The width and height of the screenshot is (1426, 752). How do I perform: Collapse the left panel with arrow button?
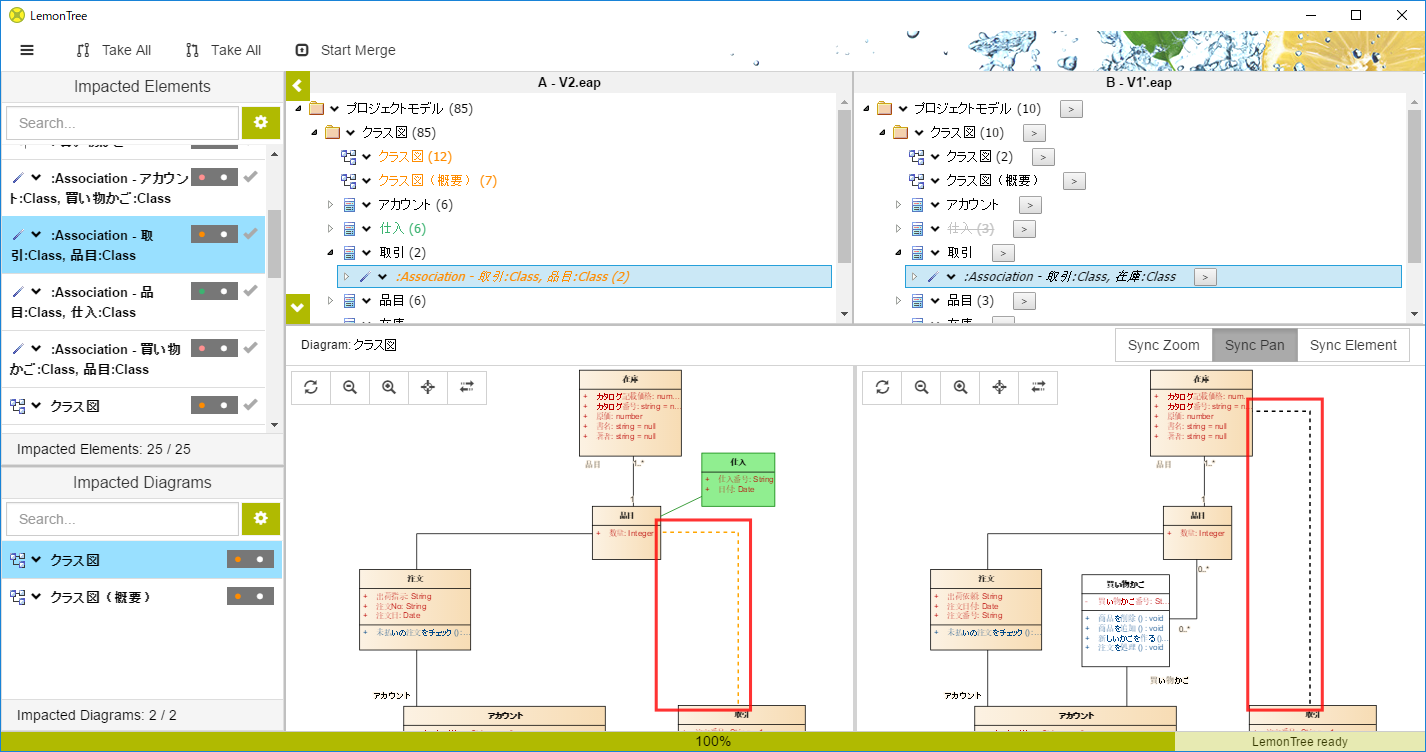click(298, 86)
